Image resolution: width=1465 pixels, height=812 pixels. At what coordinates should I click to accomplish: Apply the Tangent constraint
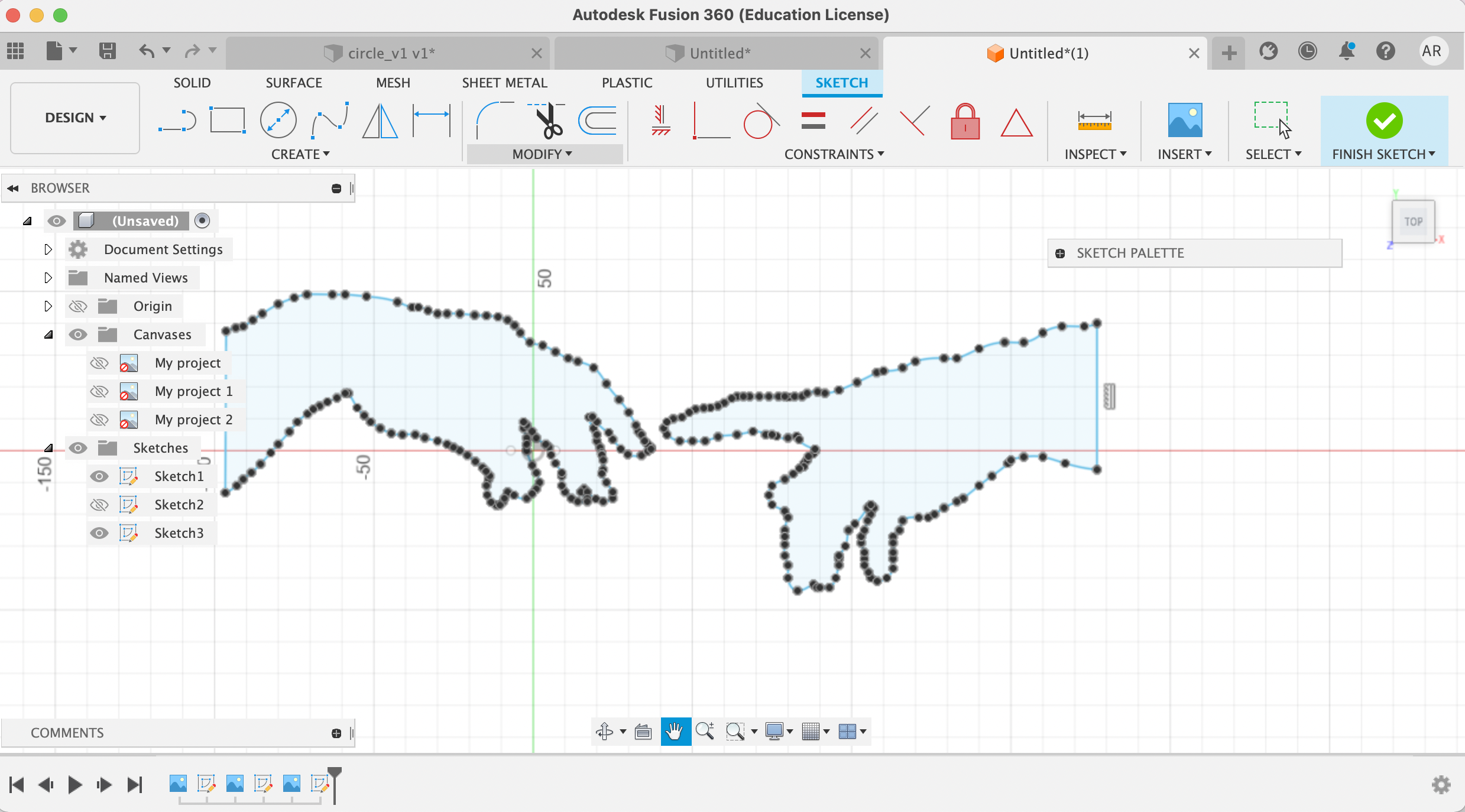(x=761, y=121)
